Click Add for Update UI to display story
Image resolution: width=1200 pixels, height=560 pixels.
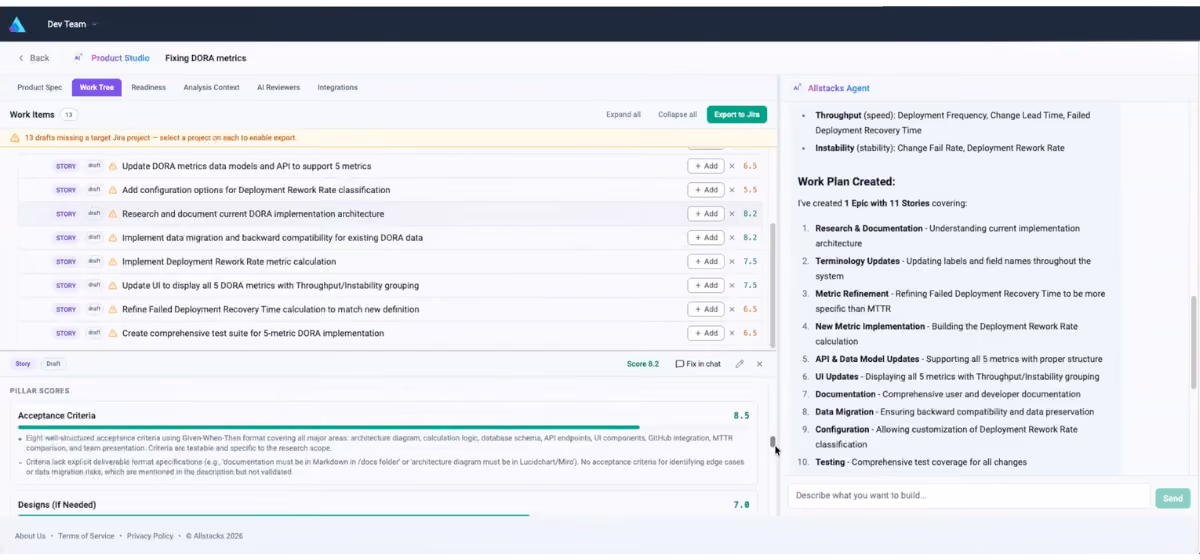[x=705, y=286]
